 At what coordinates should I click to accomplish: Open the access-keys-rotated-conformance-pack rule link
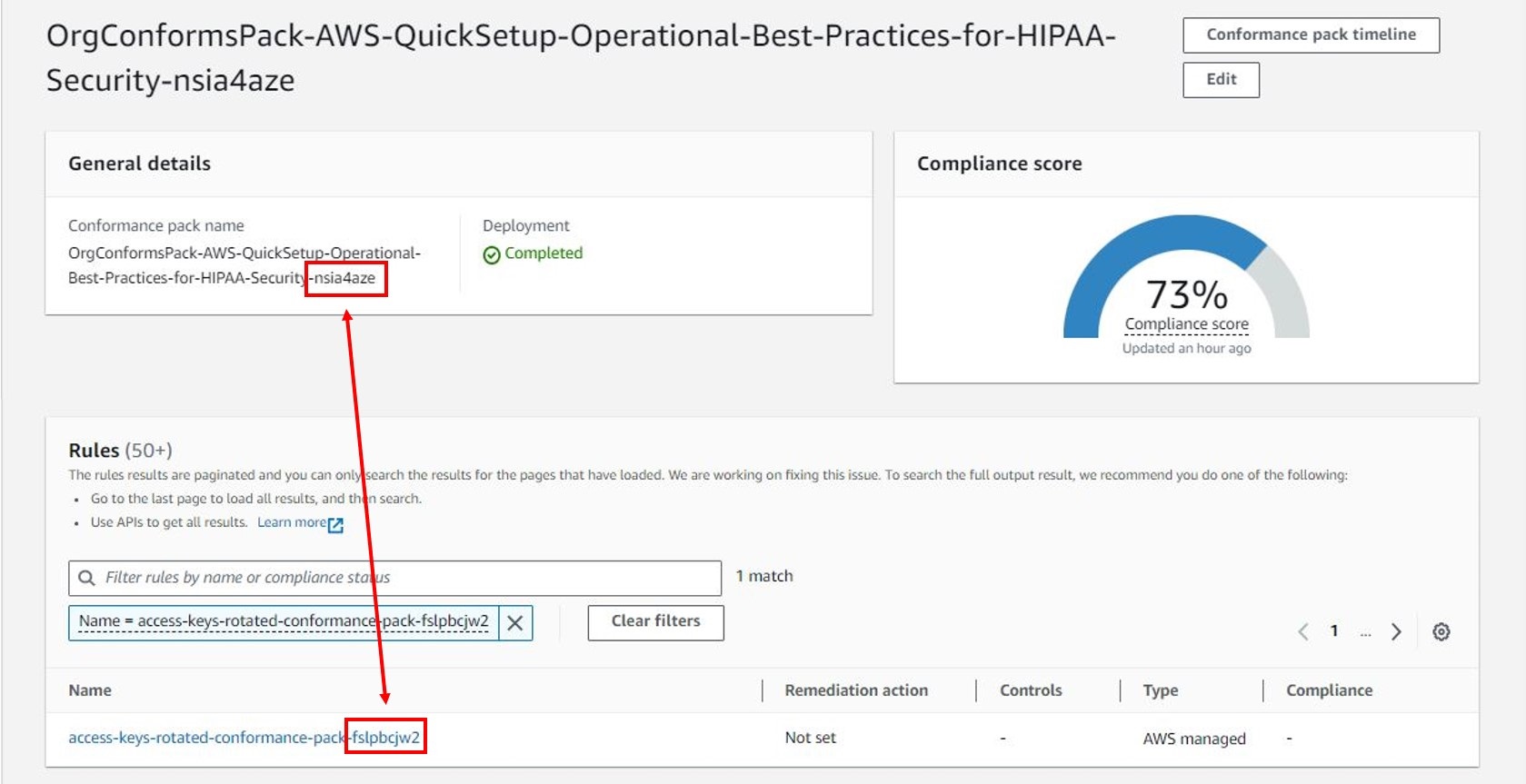point(244,738)
